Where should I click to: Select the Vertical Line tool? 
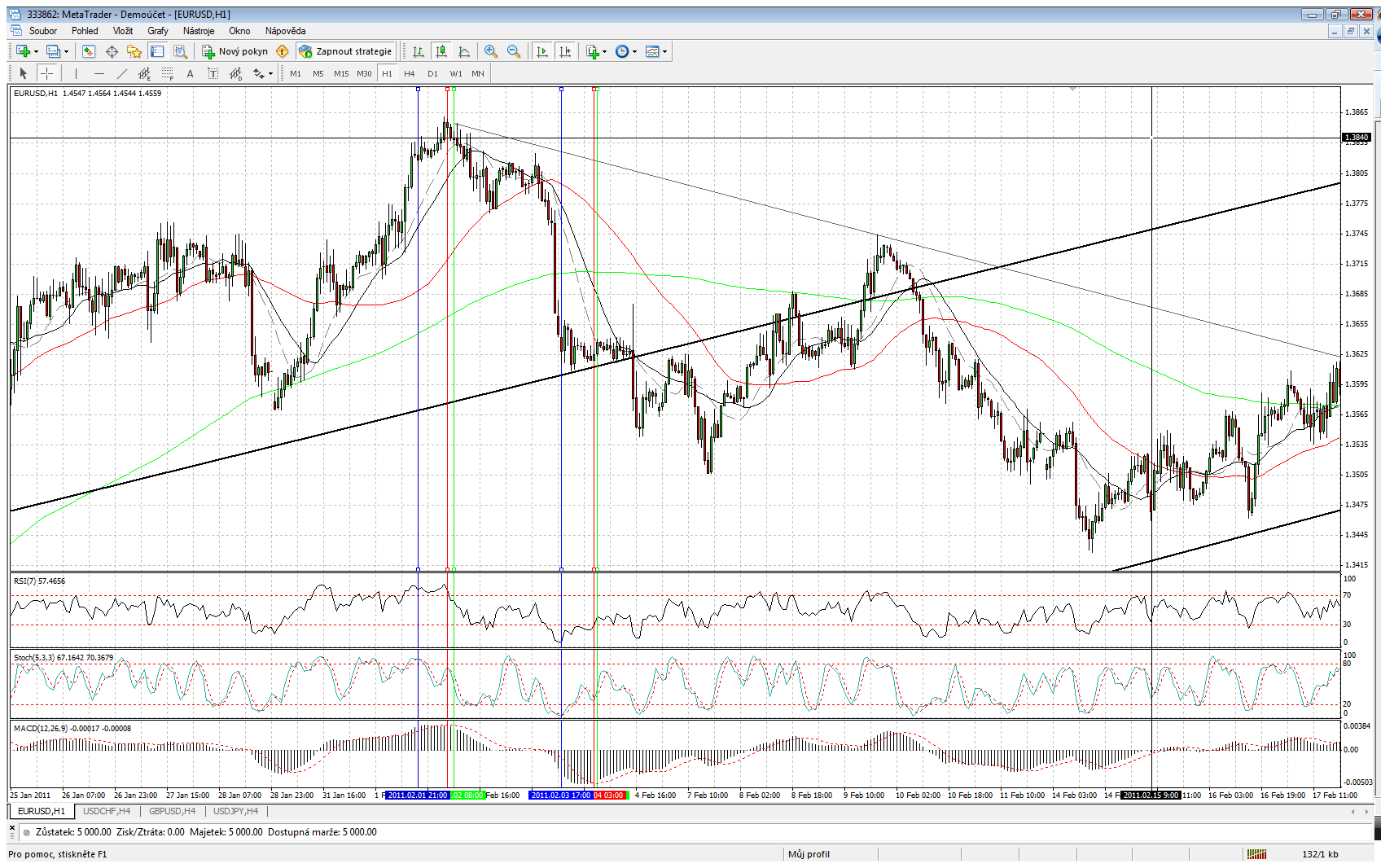(x=76, y=73)
